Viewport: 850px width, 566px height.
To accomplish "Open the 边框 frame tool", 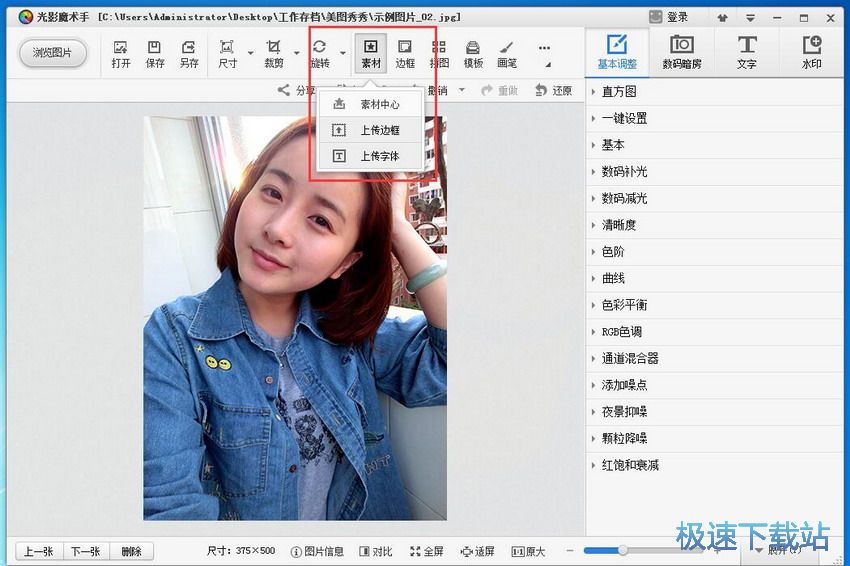I will [405, 54].
